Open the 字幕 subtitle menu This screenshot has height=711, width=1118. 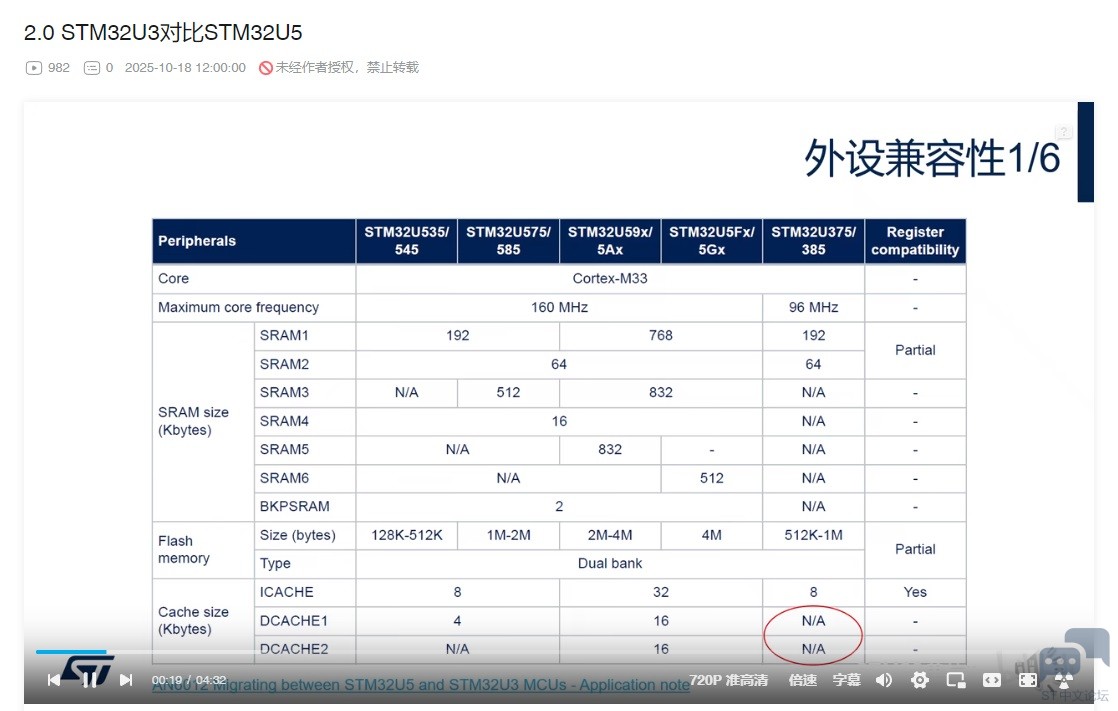click(x=846, y=680)
